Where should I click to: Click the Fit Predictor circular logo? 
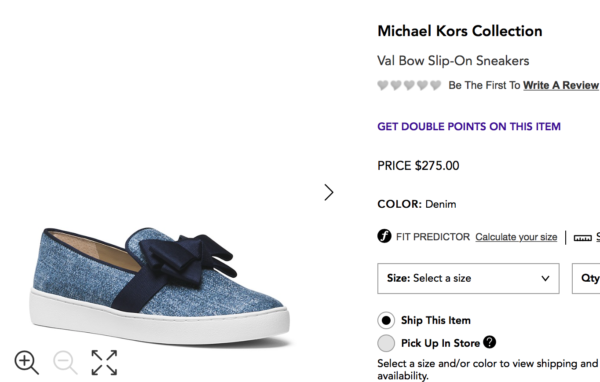384,236
